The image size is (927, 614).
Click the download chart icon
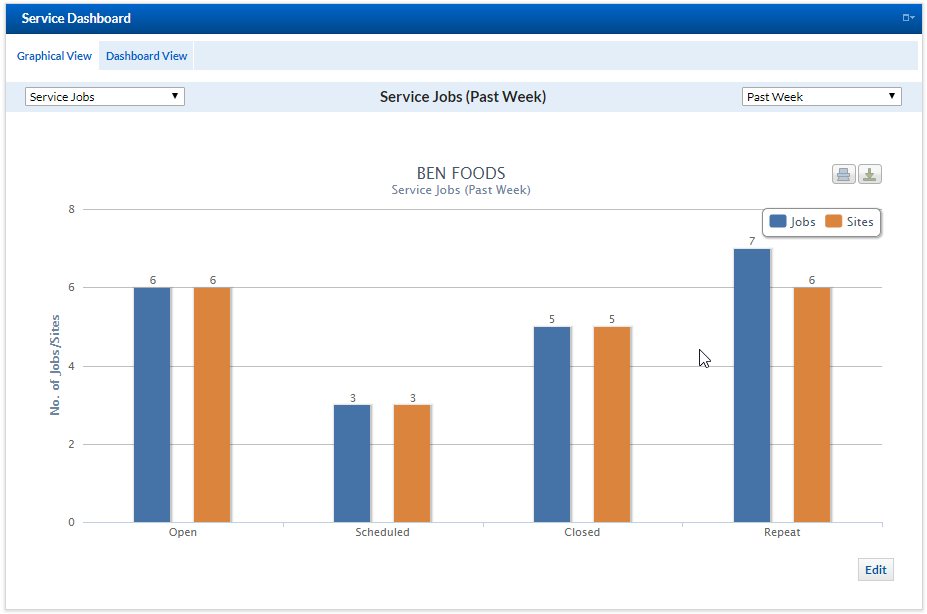870,174
